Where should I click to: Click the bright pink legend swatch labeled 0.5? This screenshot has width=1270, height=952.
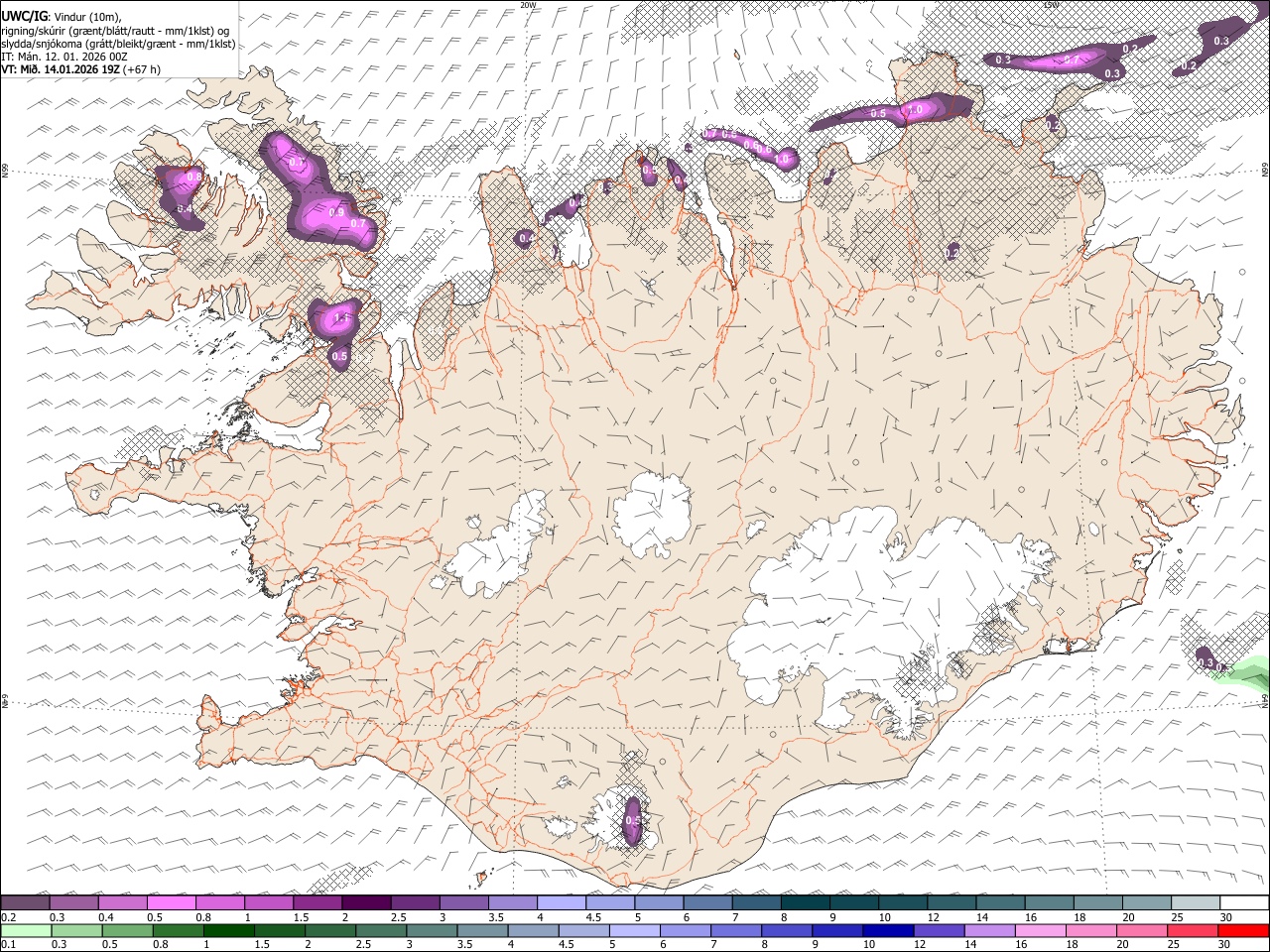(x=172, y=902)
